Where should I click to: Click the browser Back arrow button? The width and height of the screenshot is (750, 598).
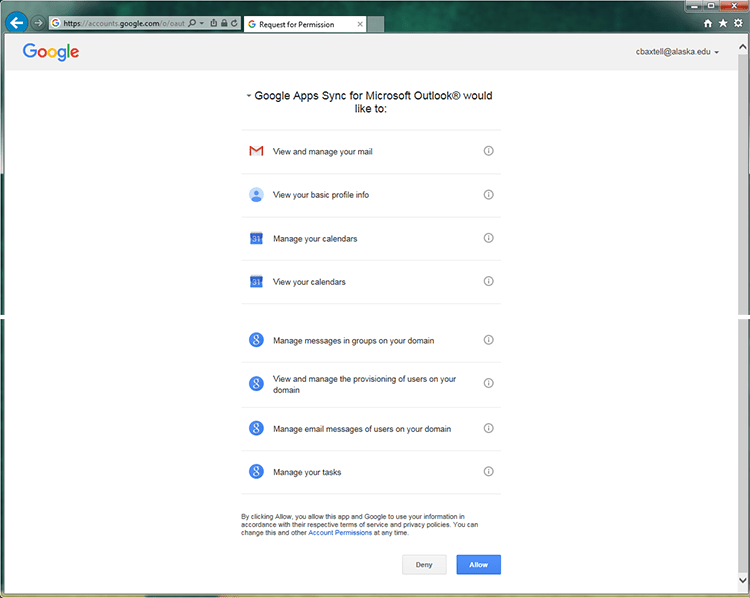16,22
